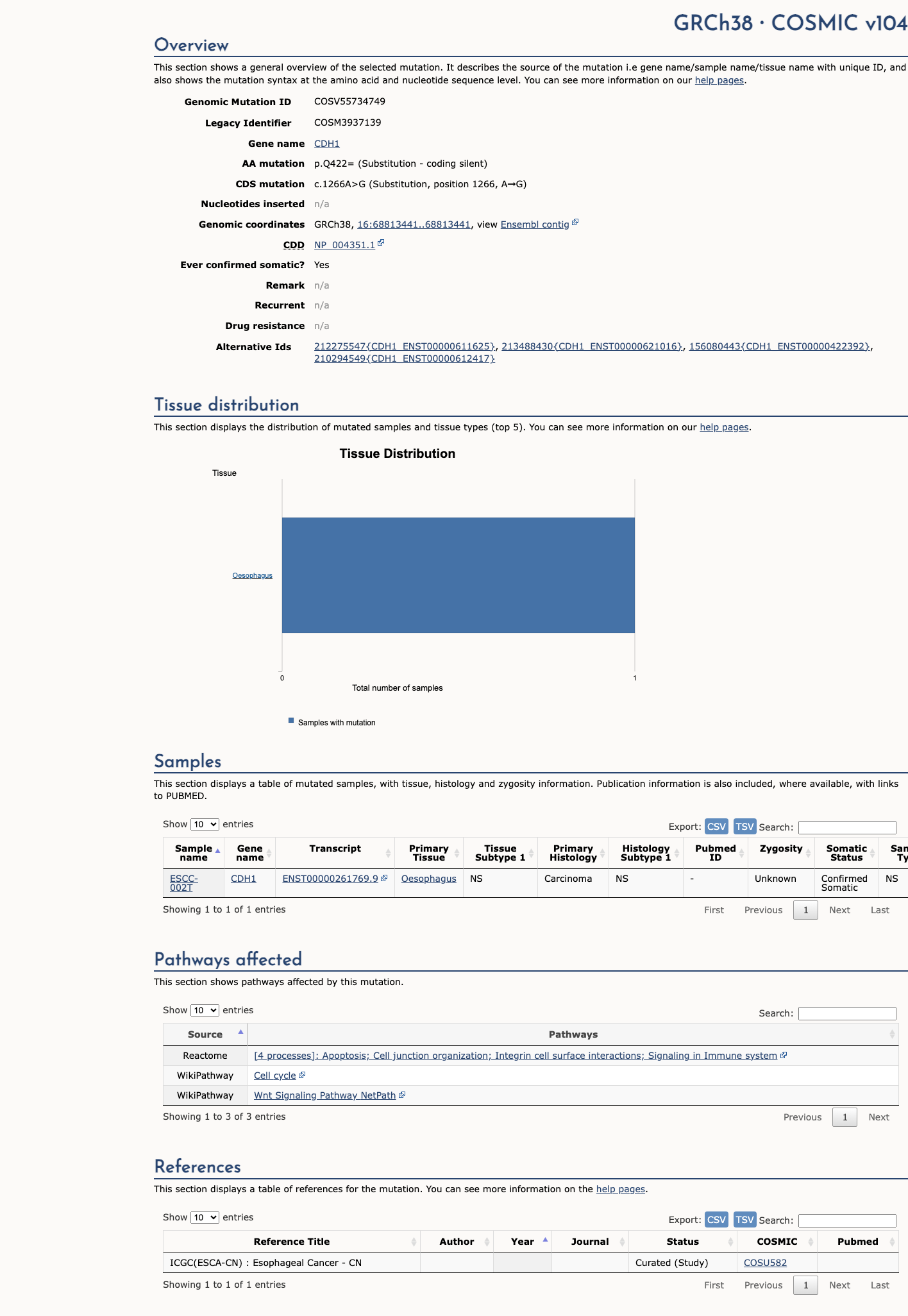Open the NP_004351.1 CDD link
The height and width of the screenshot is (1316, 908).
click(344, 245)
